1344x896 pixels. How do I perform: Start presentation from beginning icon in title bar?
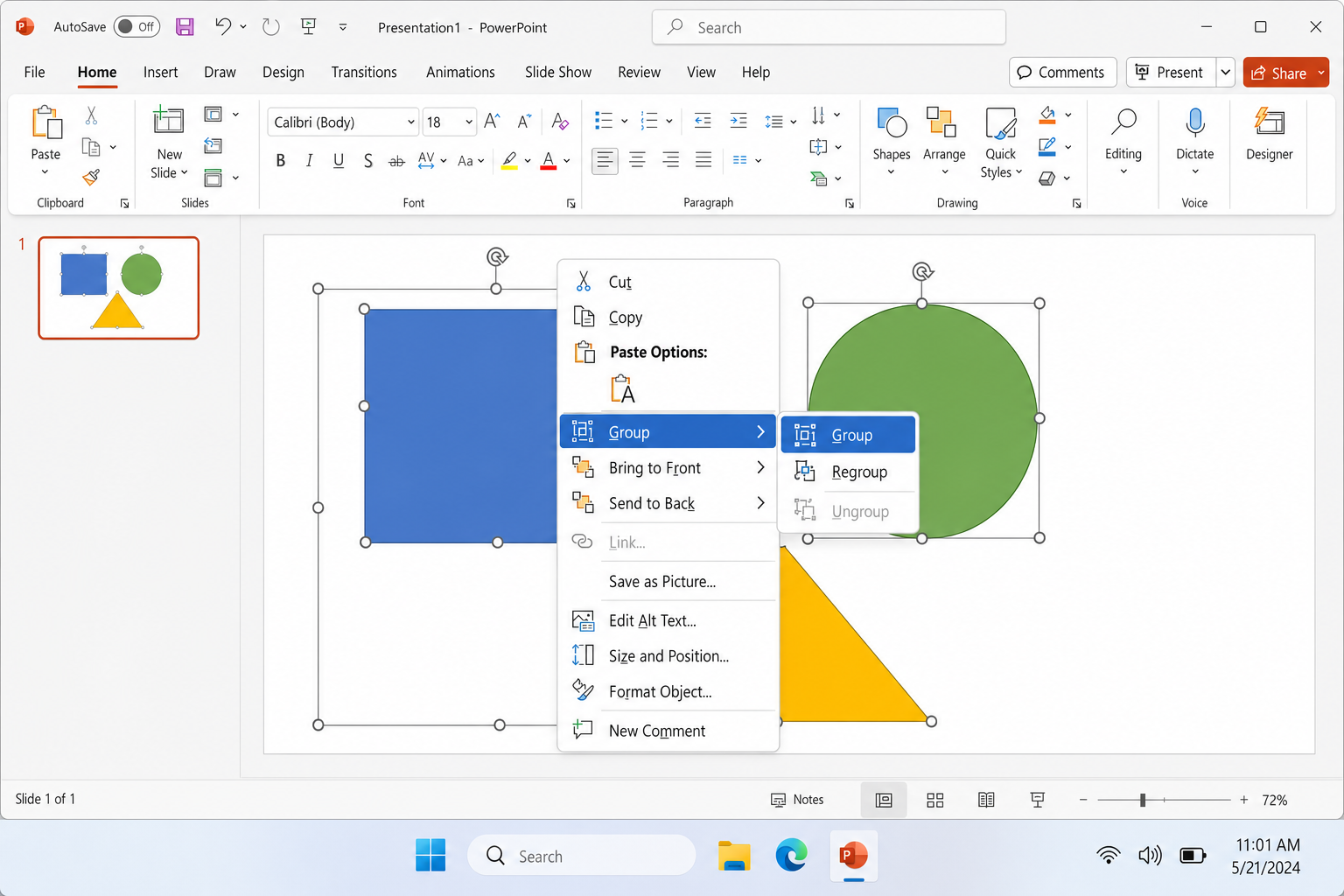[x=309, y=27]
